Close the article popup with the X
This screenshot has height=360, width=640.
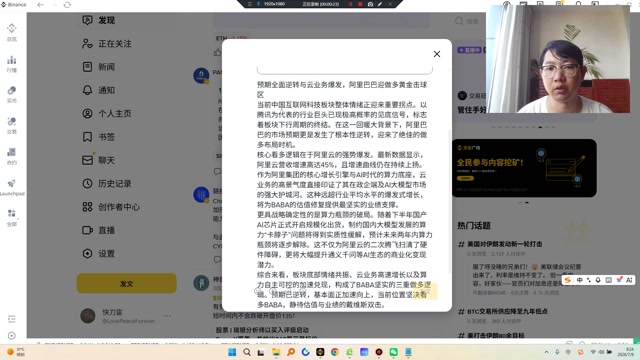pos(437,54)
